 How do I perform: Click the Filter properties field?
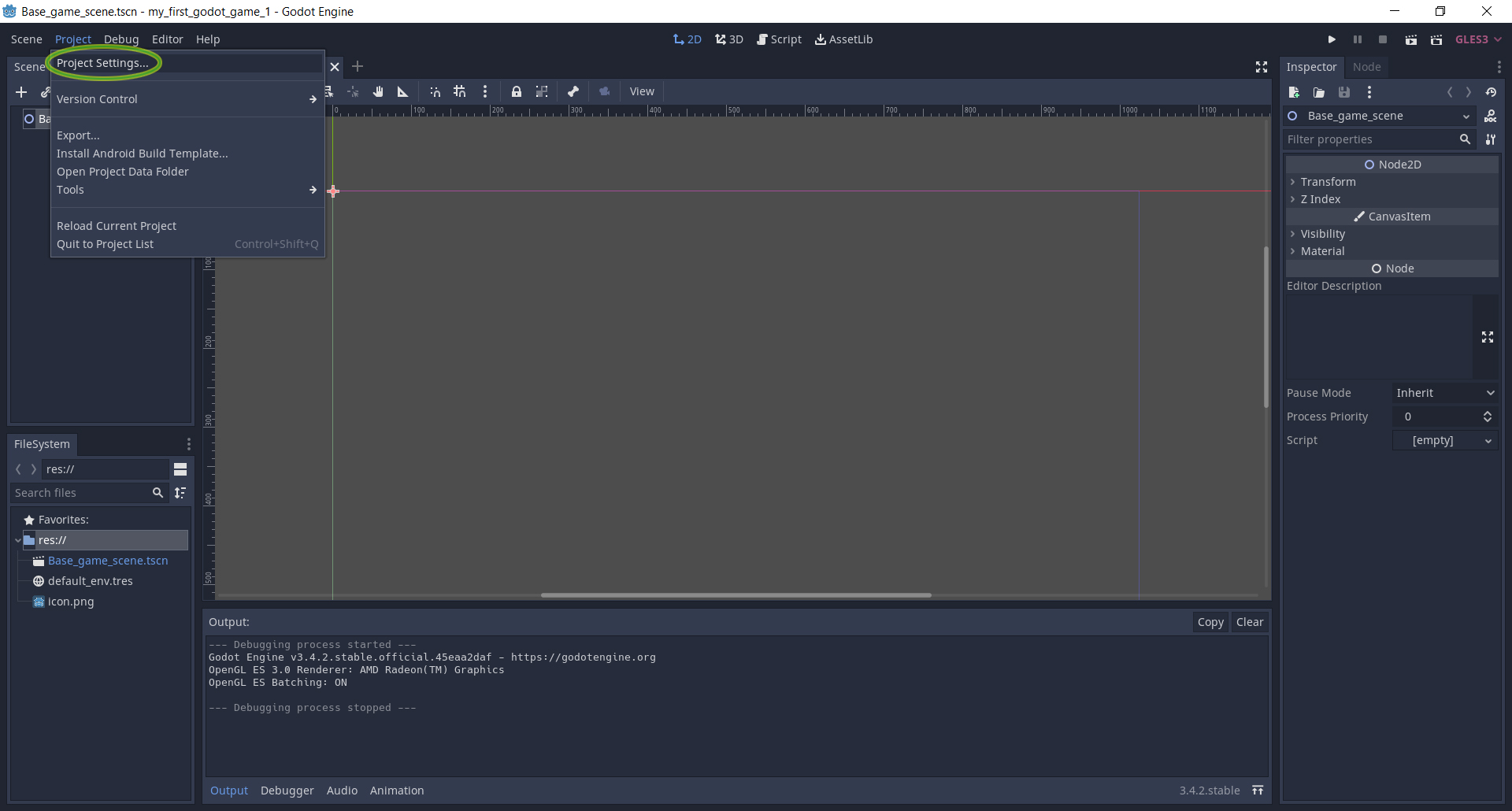(x=1379, y=139)
